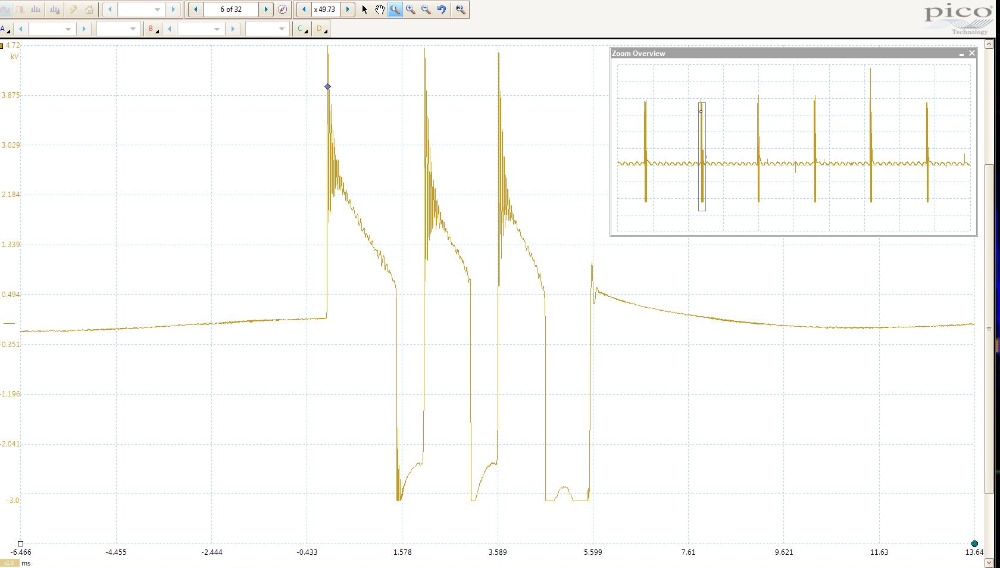Go to previous waveform buffer

(x=195, y=9)
